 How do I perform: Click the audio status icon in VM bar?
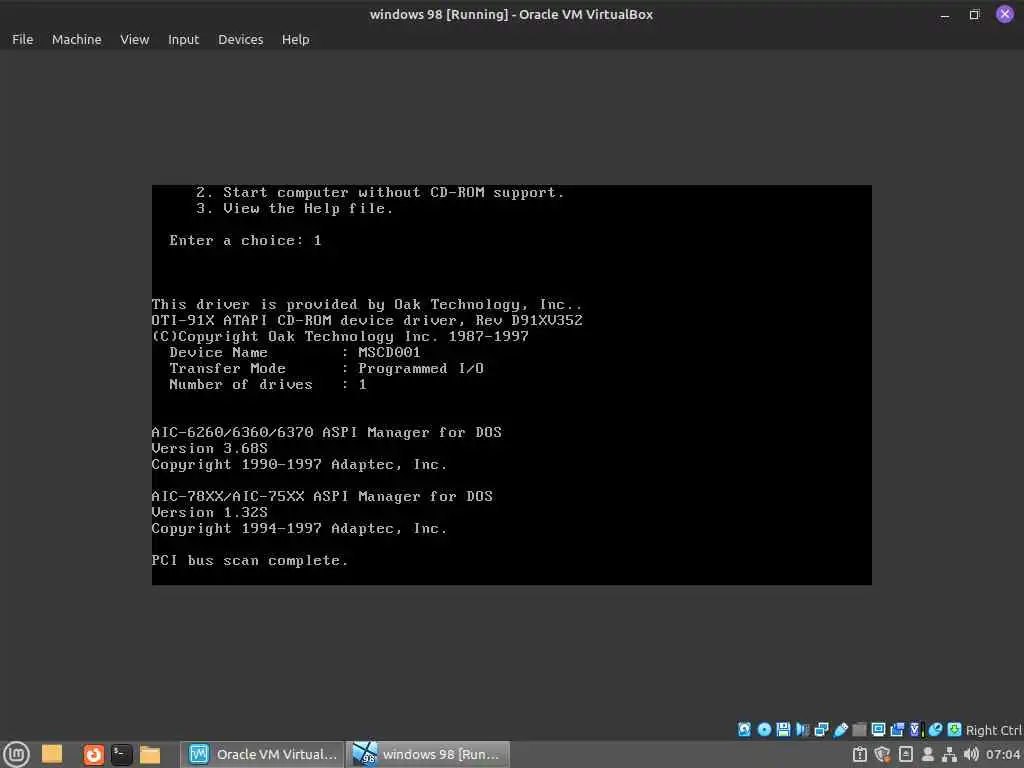point(803,729)
